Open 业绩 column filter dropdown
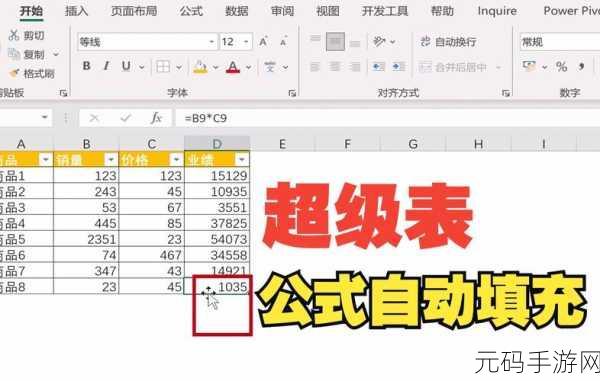600x381 pixels. pos(242,160)
